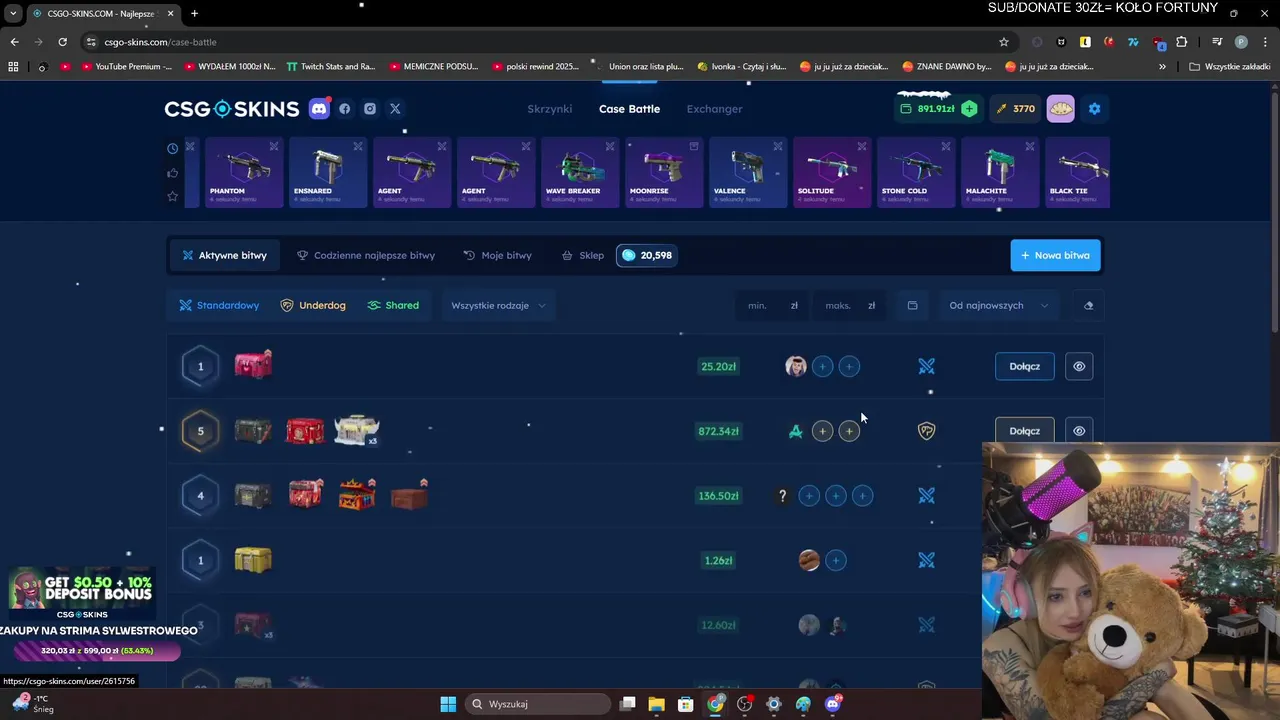Expand the Wszystkie rodzaje dropdown
Viewport: 1280px width, 720px height.
498,306
